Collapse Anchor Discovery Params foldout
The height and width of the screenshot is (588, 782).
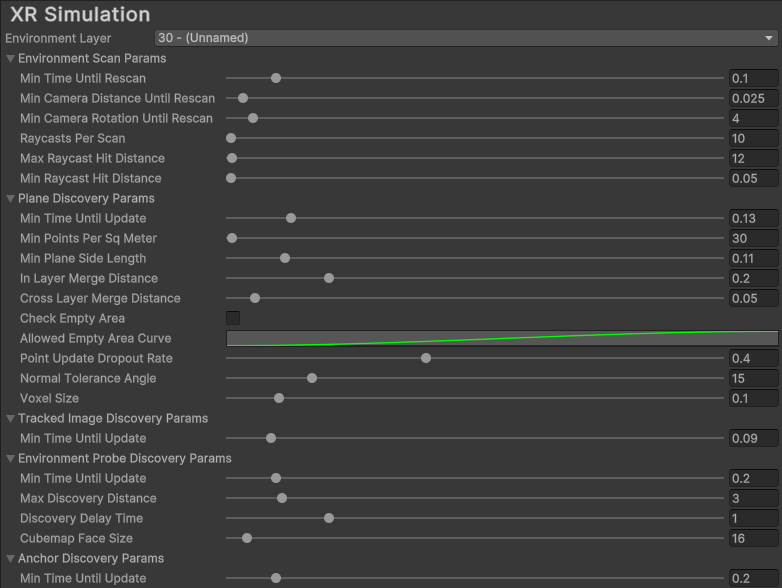tap(11, 558)
